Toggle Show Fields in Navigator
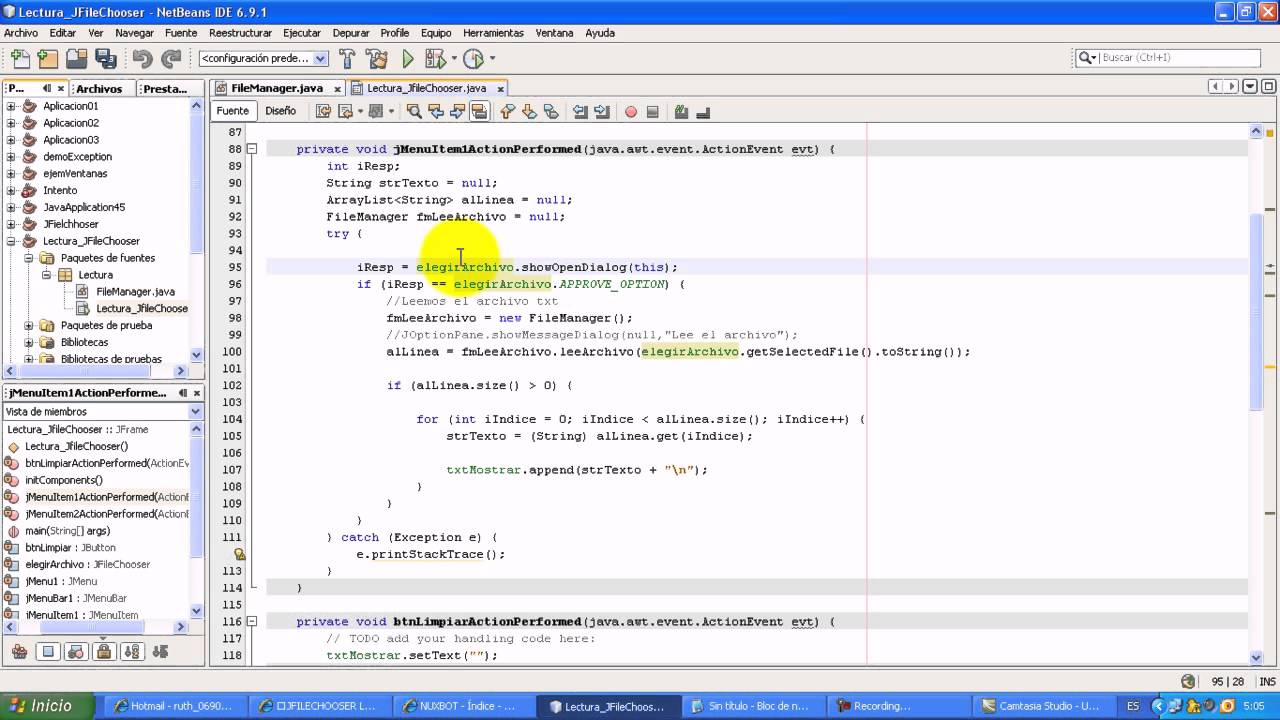This screenshot has height=720, width=1280. click(x=47, y=652)
